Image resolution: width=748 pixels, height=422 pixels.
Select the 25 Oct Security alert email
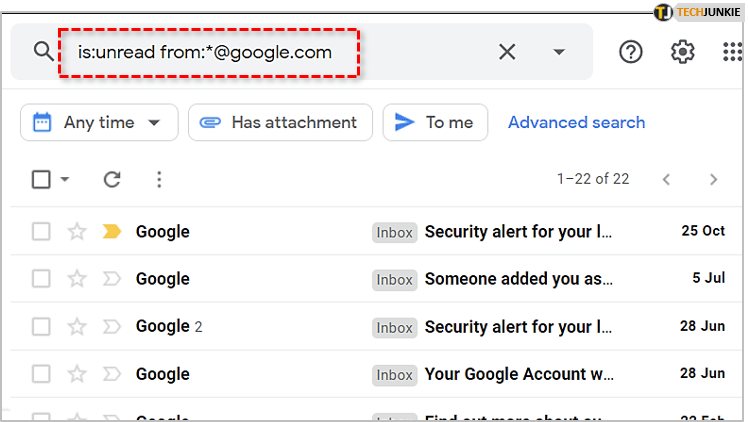click(x=41, y=232)
